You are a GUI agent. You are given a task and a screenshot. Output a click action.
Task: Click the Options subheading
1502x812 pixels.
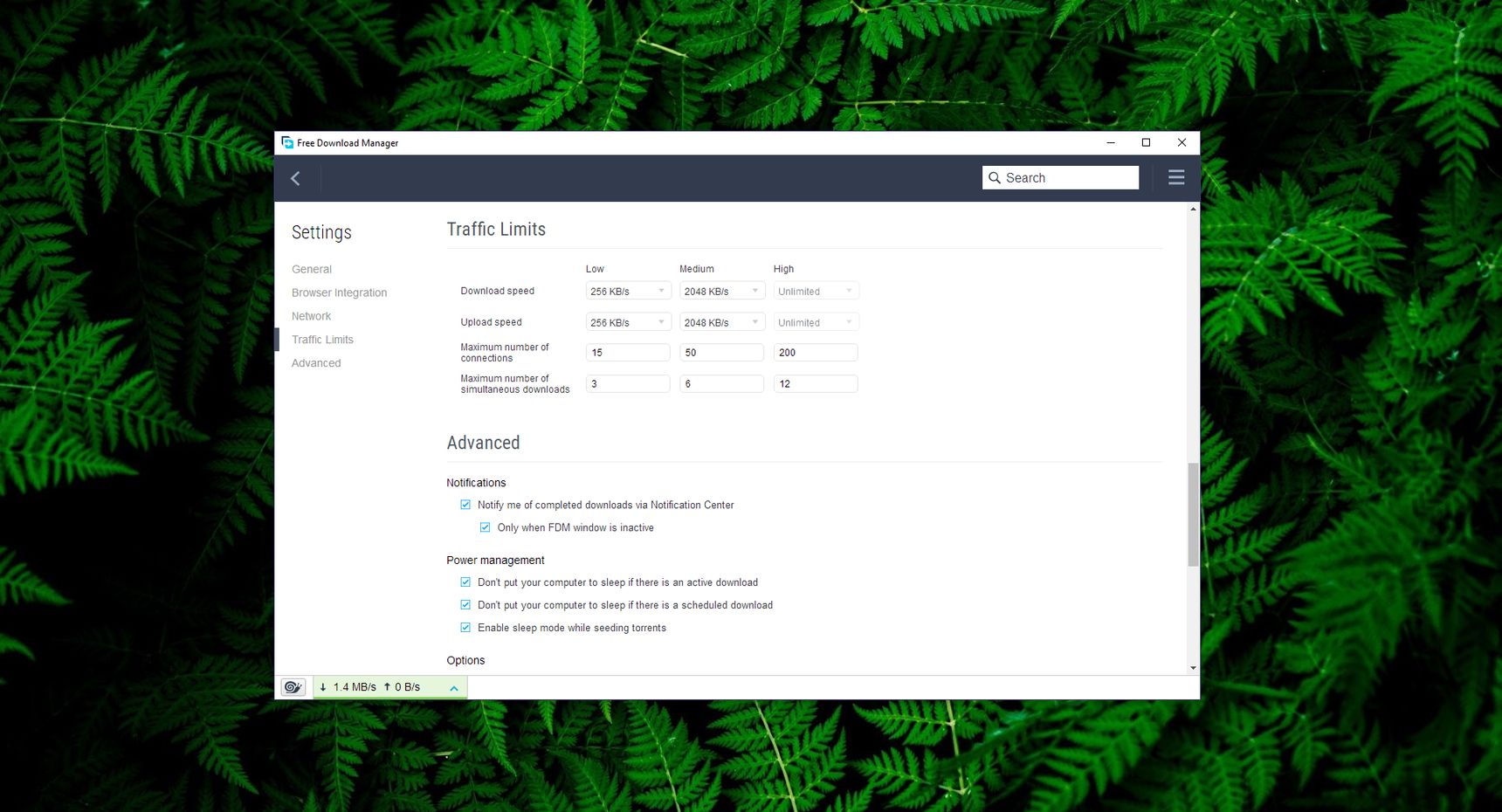click(465, 661)
